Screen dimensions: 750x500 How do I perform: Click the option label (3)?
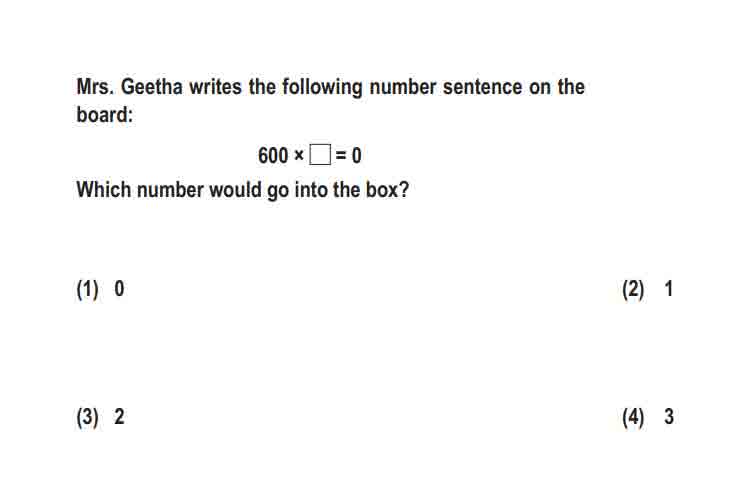coord(88,417)
